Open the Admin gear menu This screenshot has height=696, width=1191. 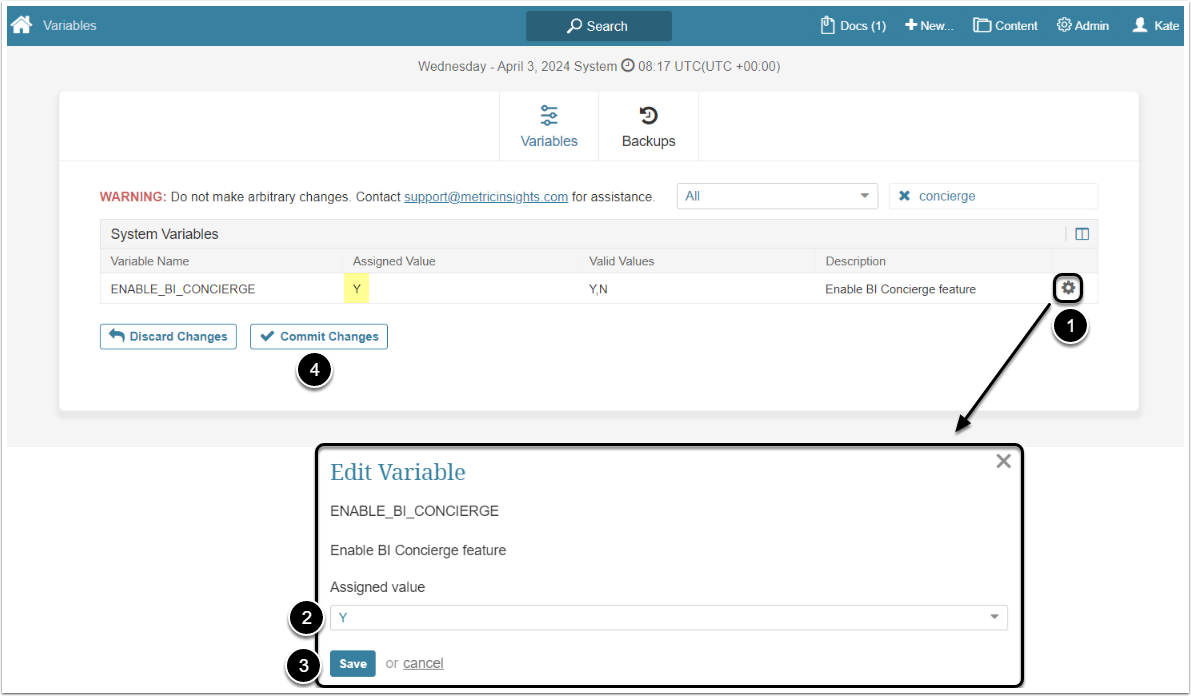1083,25
